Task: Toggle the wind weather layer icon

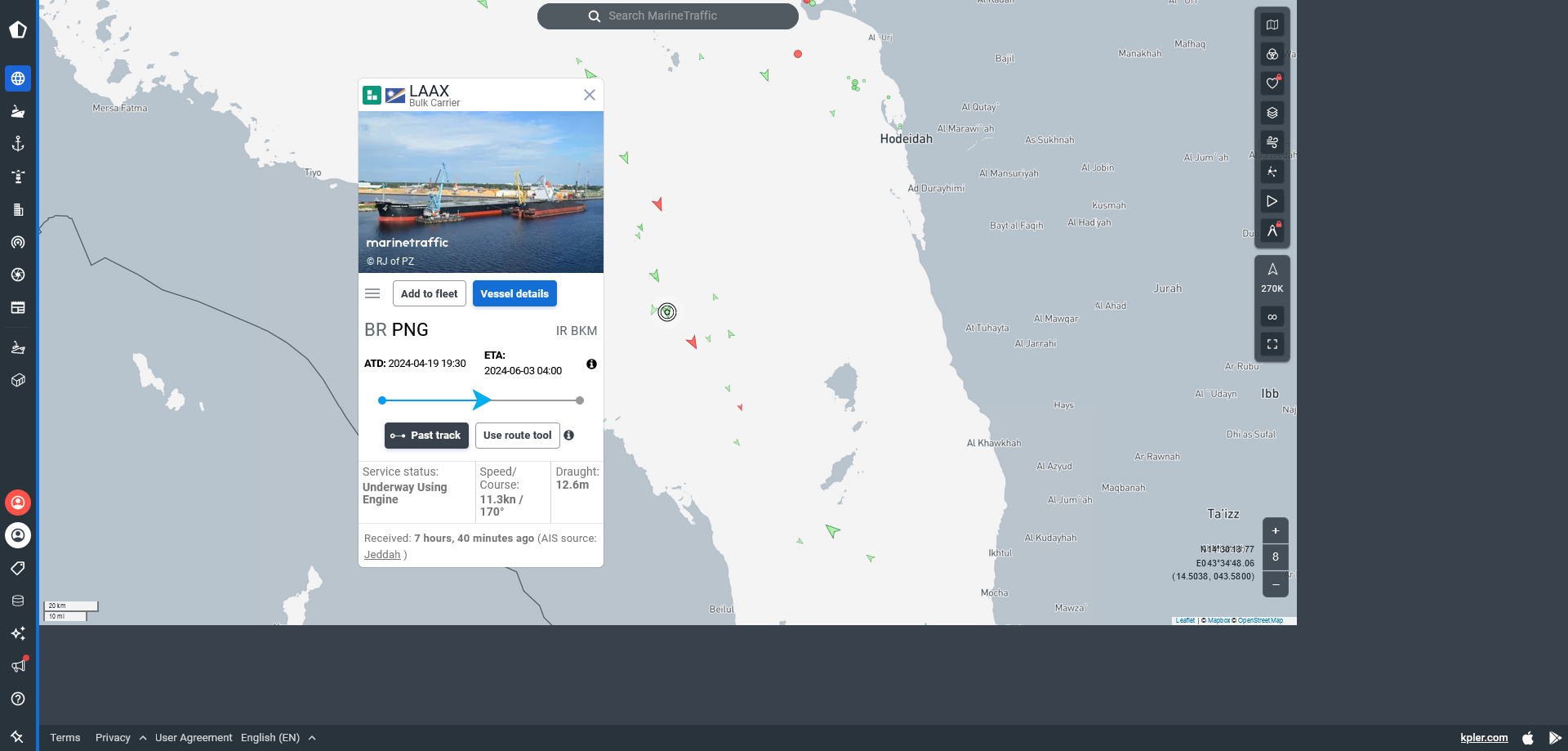Action: tap(1272, 142)
